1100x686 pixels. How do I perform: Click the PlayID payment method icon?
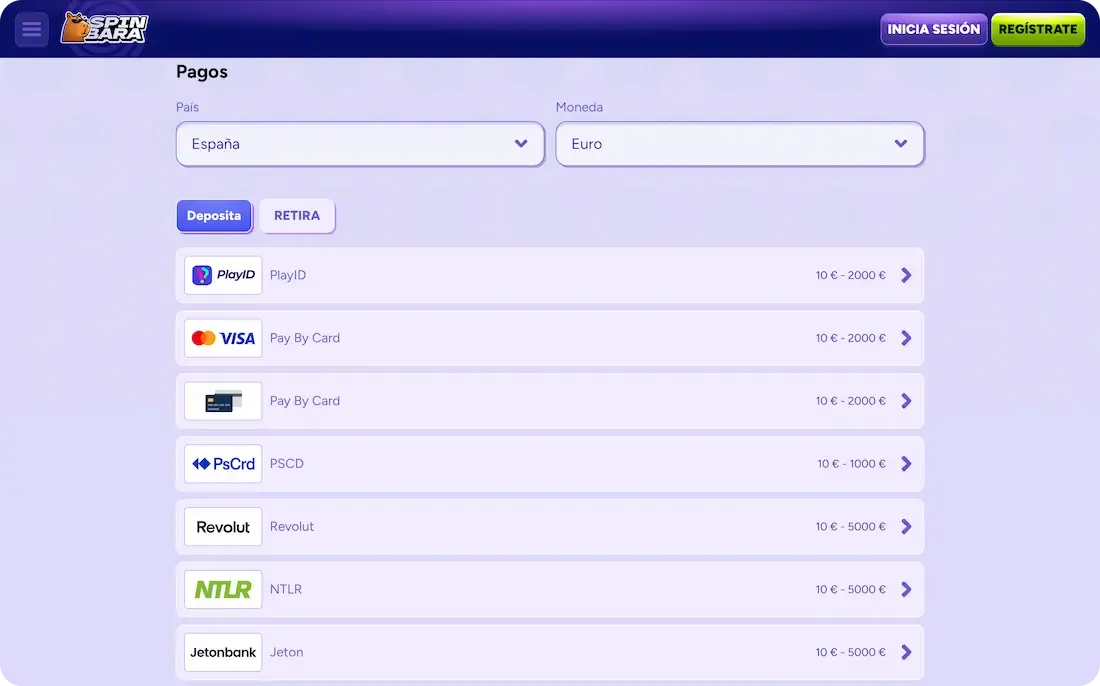[x=222, y=274]
